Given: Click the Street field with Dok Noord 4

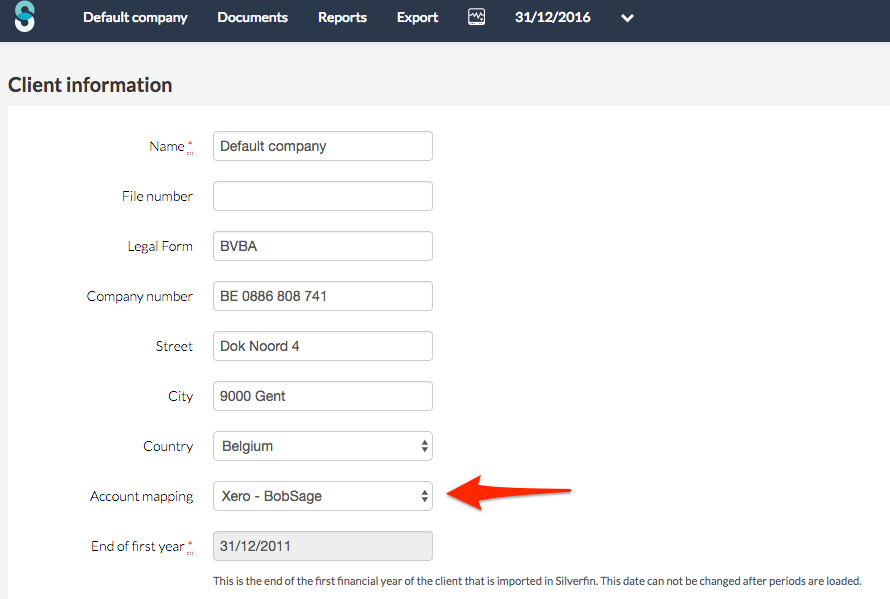Looking at the screenshot, I should point(323,346).
